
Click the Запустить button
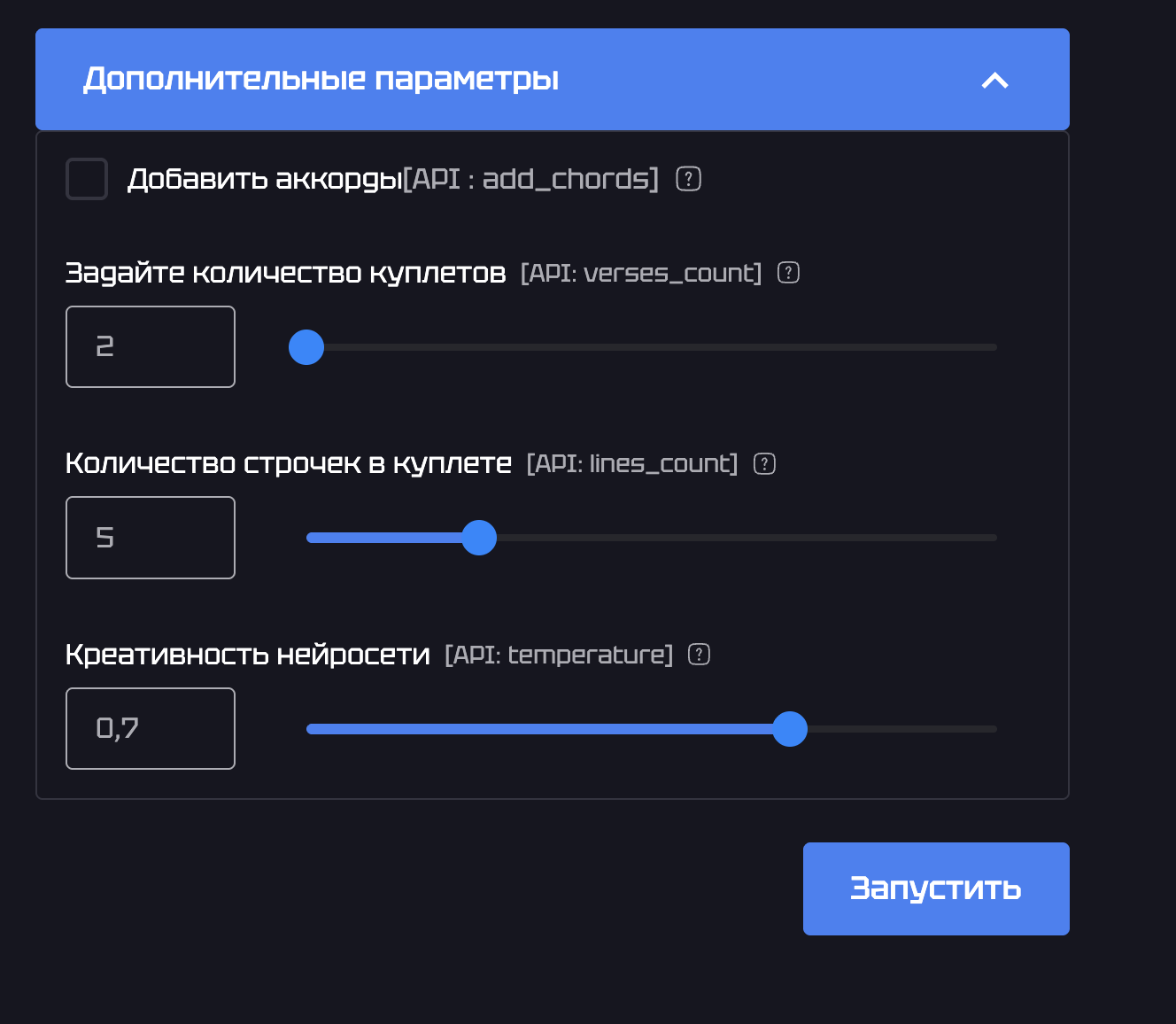tap(936, 888)
